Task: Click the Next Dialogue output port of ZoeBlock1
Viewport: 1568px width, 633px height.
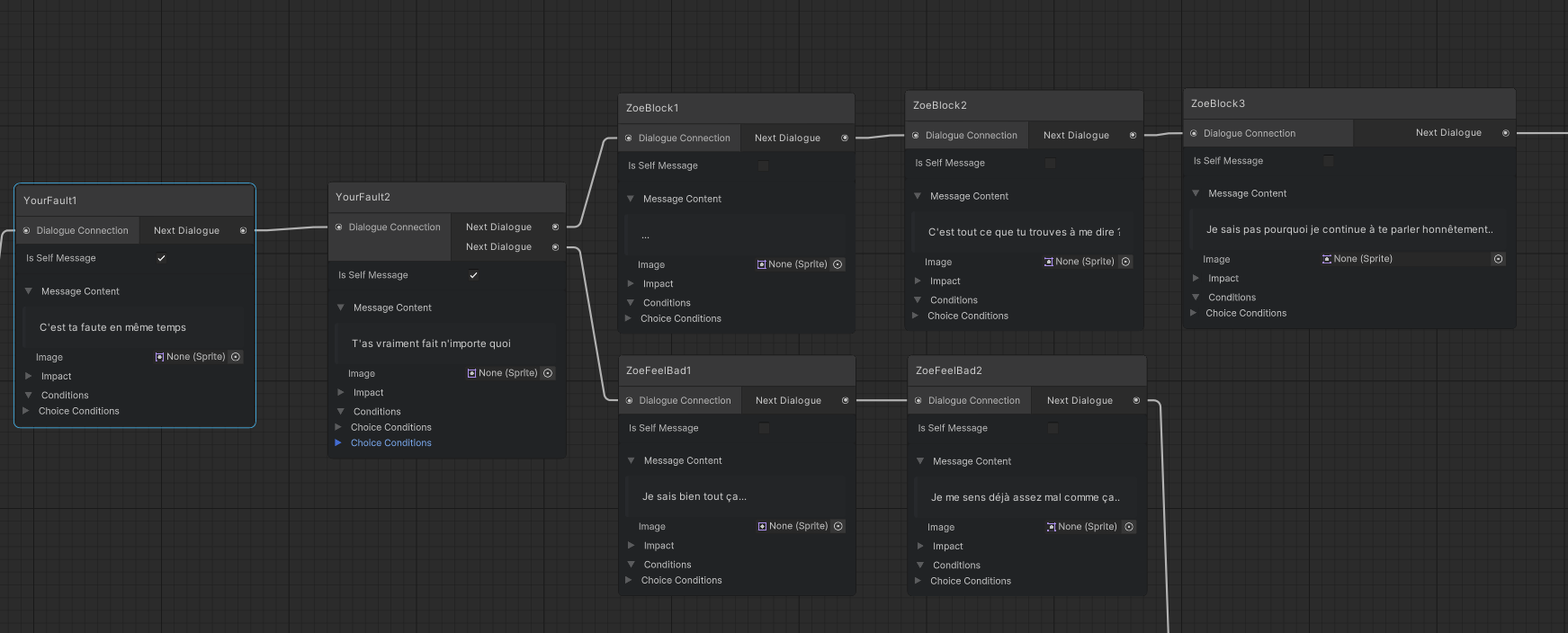Action: [x=845, y=138]
